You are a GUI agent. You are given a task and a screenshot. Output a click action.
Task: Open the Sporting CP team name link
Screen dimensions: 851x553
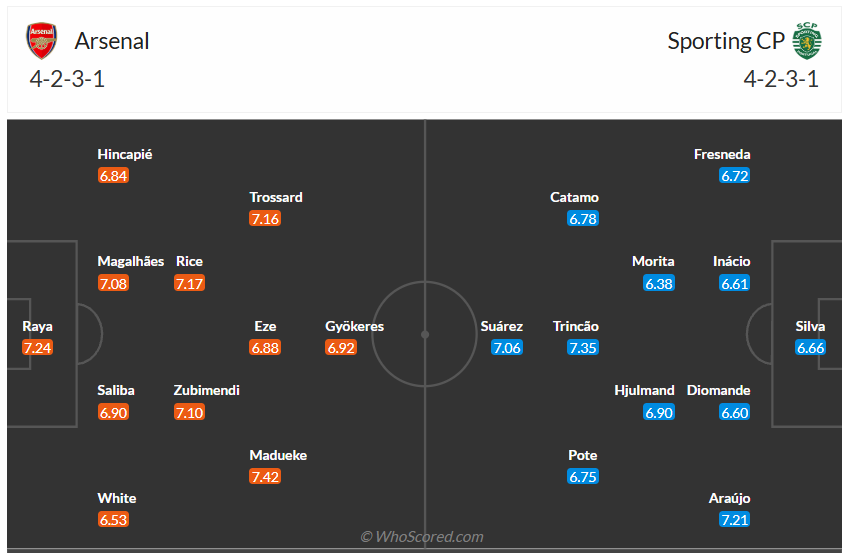726,41
